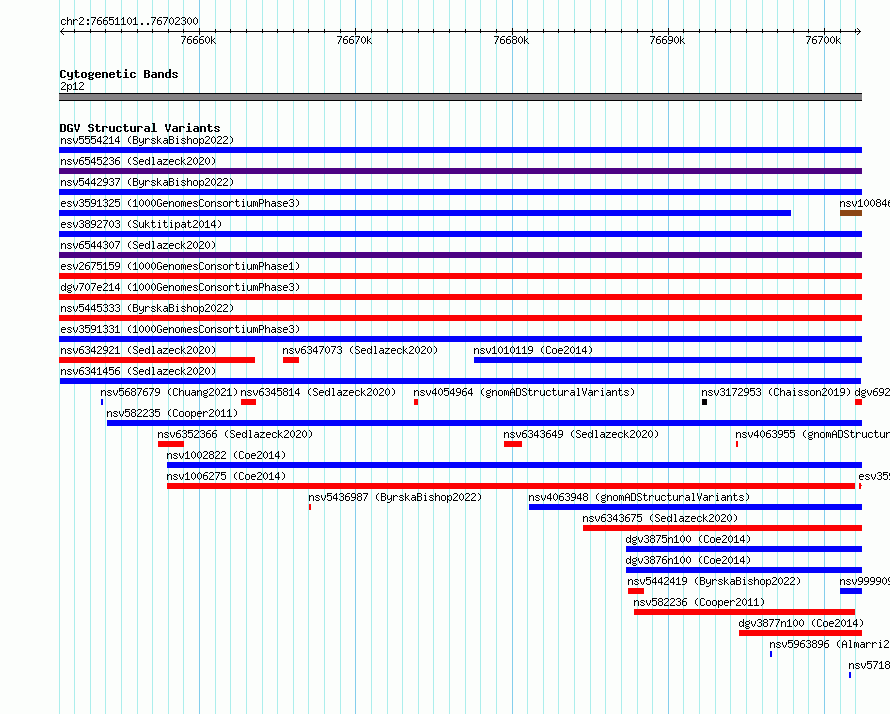
Task: Click the nsv5718 variant label
Action: pos(869,665)
